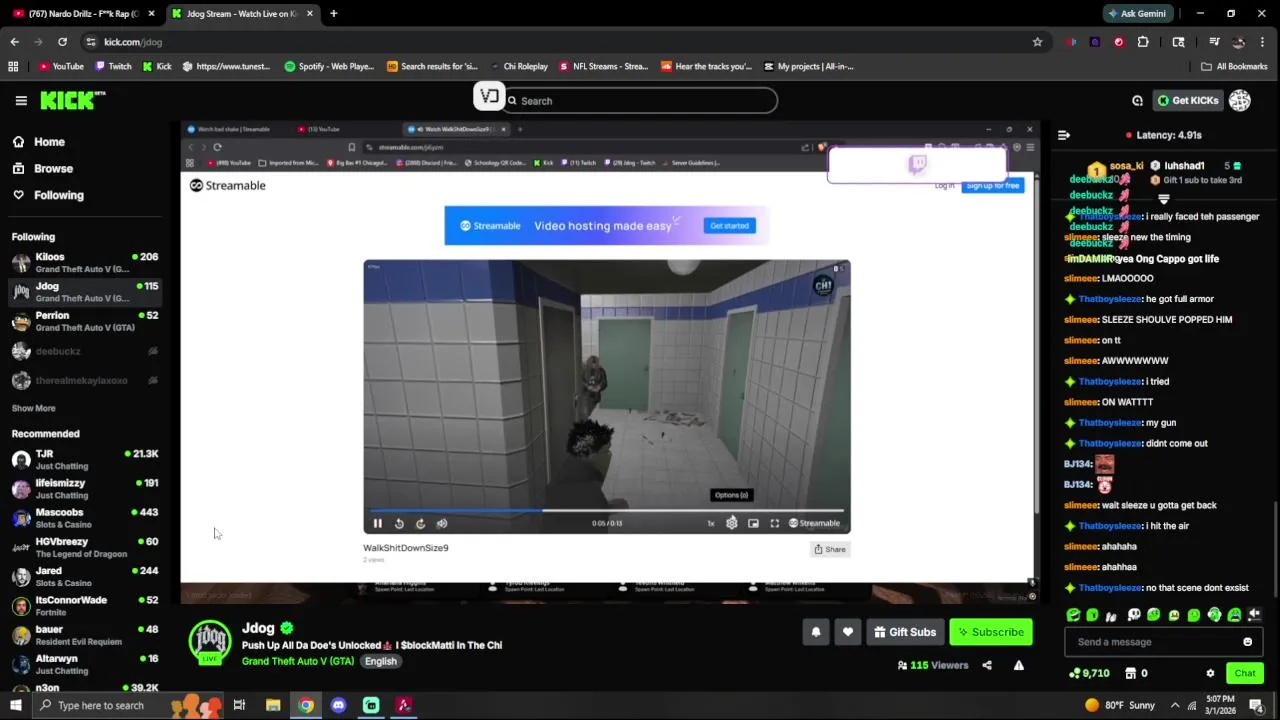Click the KICK logo

tap(72, 100)
